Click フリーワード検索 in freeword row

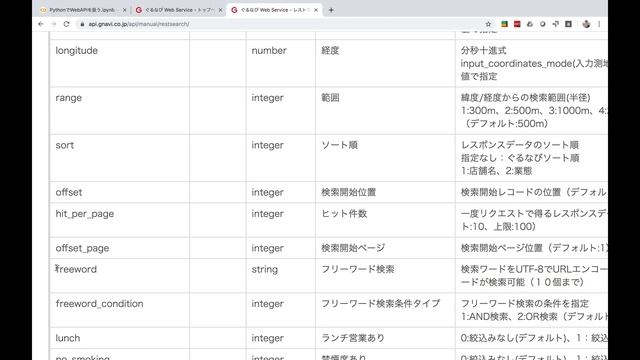click(x=358, y=269)
